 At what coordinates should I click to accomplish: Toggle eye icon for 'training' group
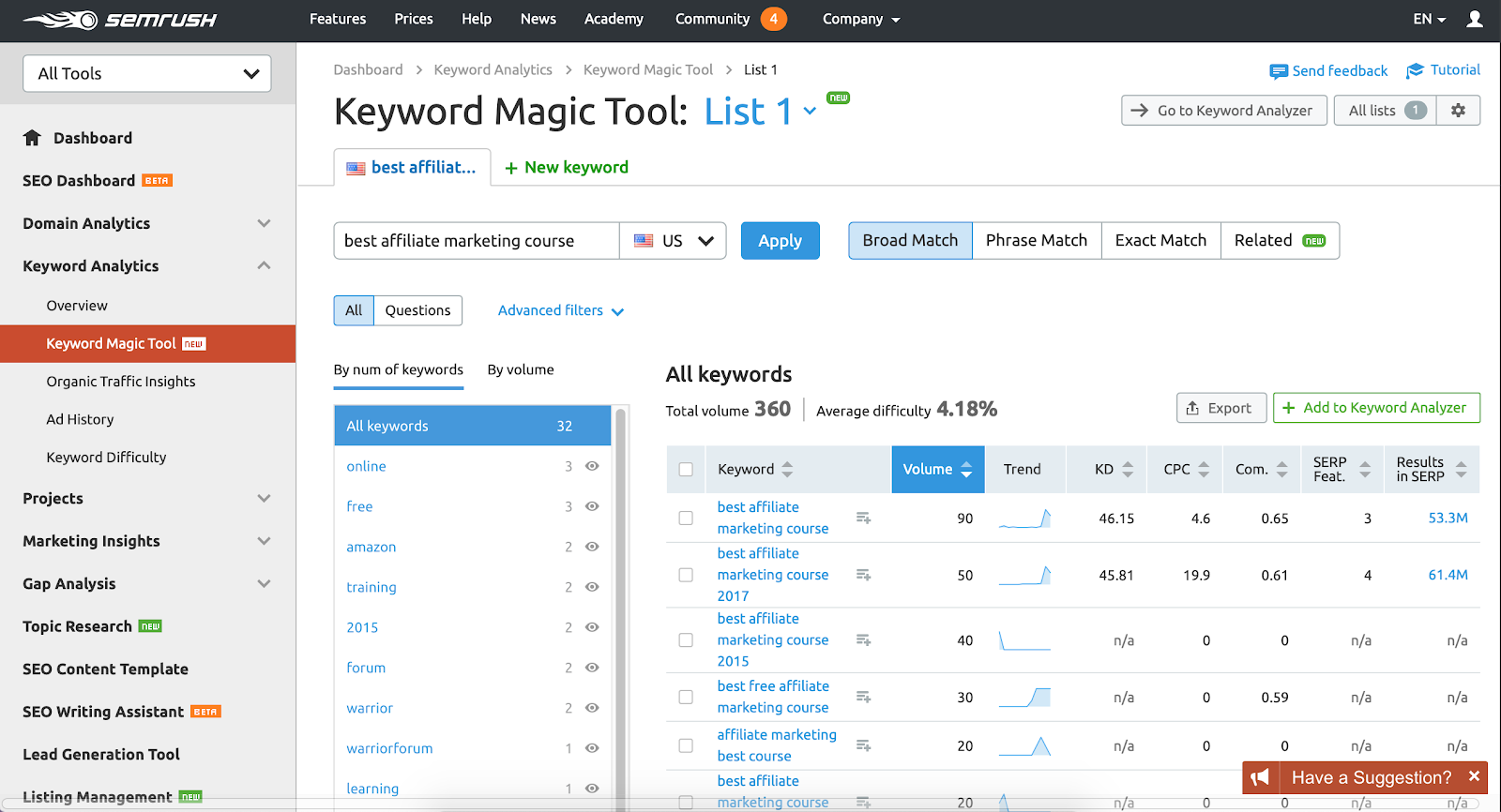592,587
